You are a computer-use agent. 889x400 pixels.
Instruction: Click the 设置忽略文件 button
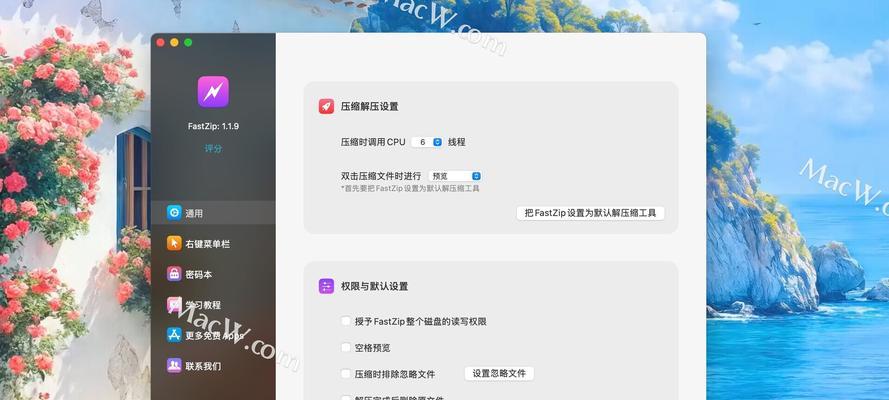(x=499, y=373)
